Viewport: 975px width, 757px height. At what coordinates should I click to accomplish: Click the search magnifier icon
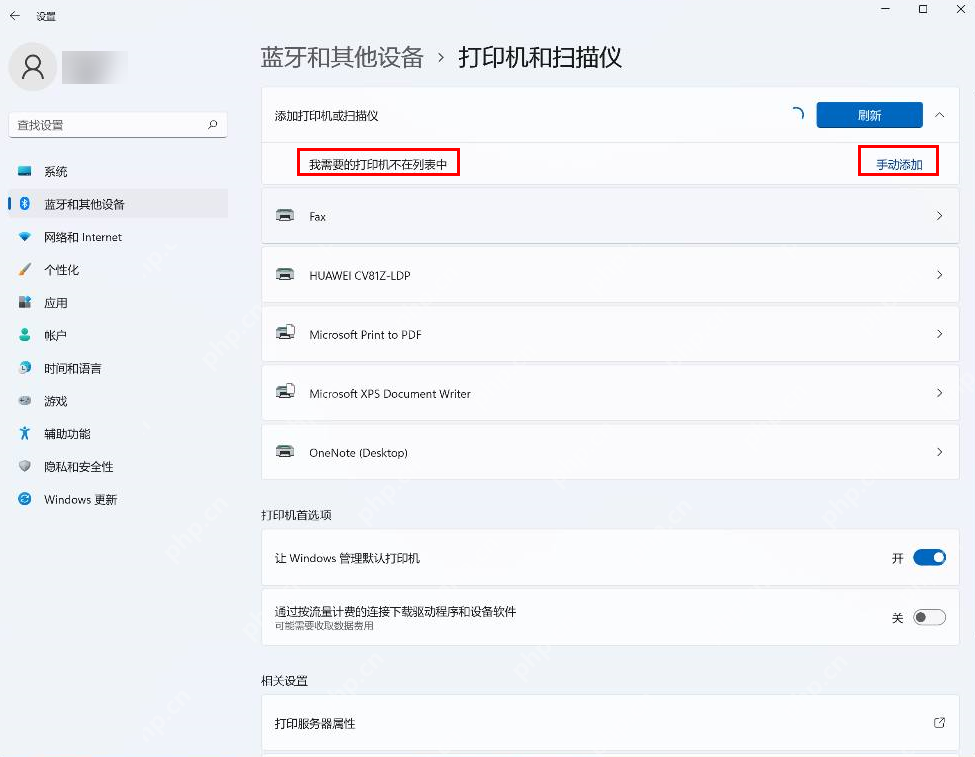(213, 124)
